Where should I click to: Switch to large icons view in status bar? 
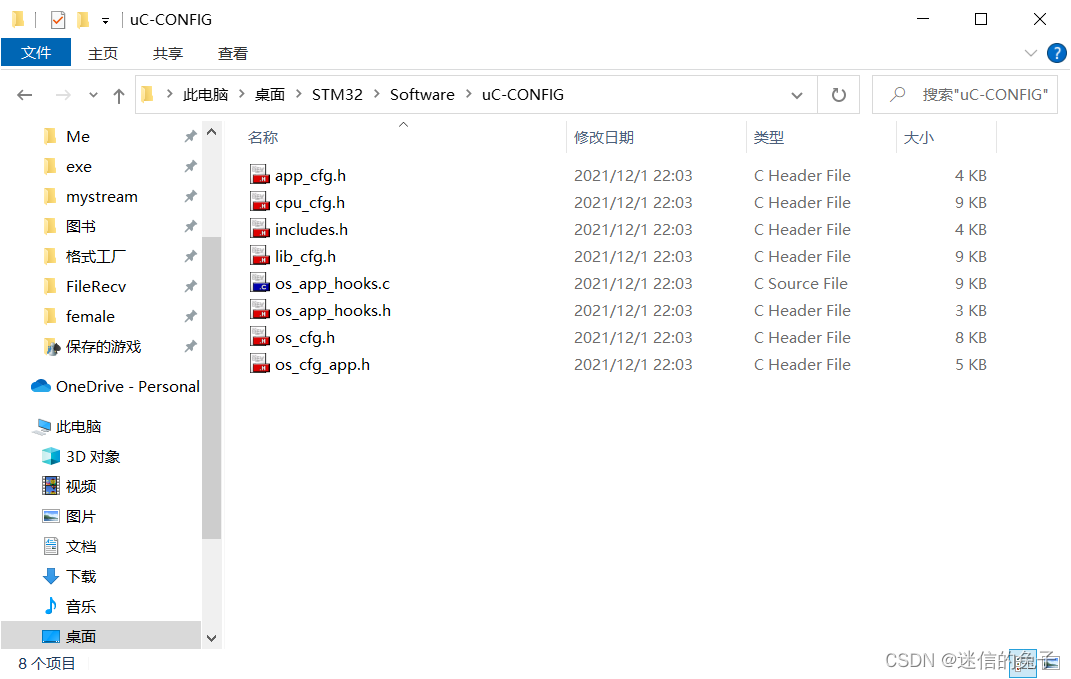coord(1051,663)
